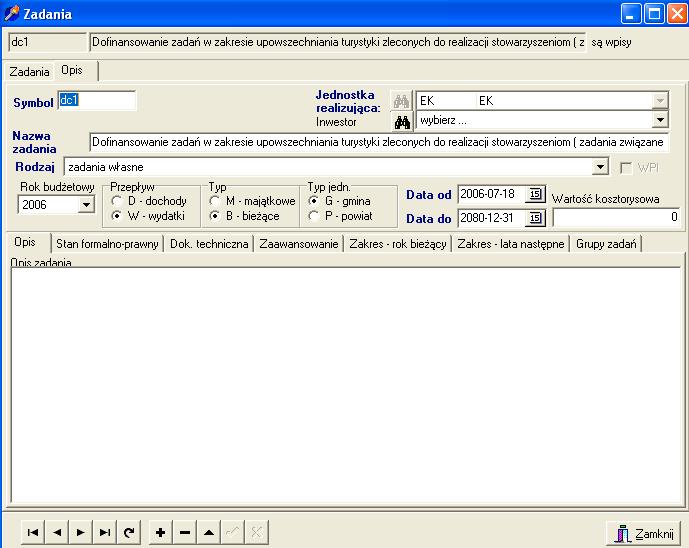The image size is (689, 548).
Task: Click inside Opis zadania text area
Action: (346, 385)
